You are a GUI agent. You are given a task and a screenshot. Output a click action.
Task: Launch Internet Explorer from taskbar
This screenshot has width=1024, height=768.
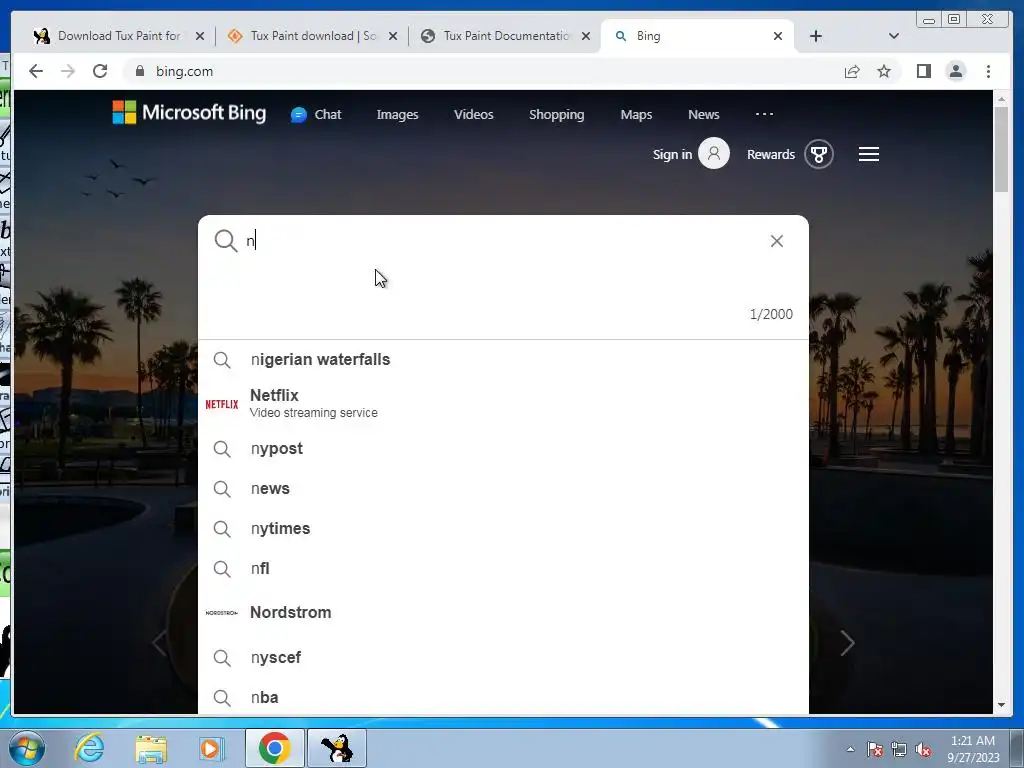click(x=89, y=748)
